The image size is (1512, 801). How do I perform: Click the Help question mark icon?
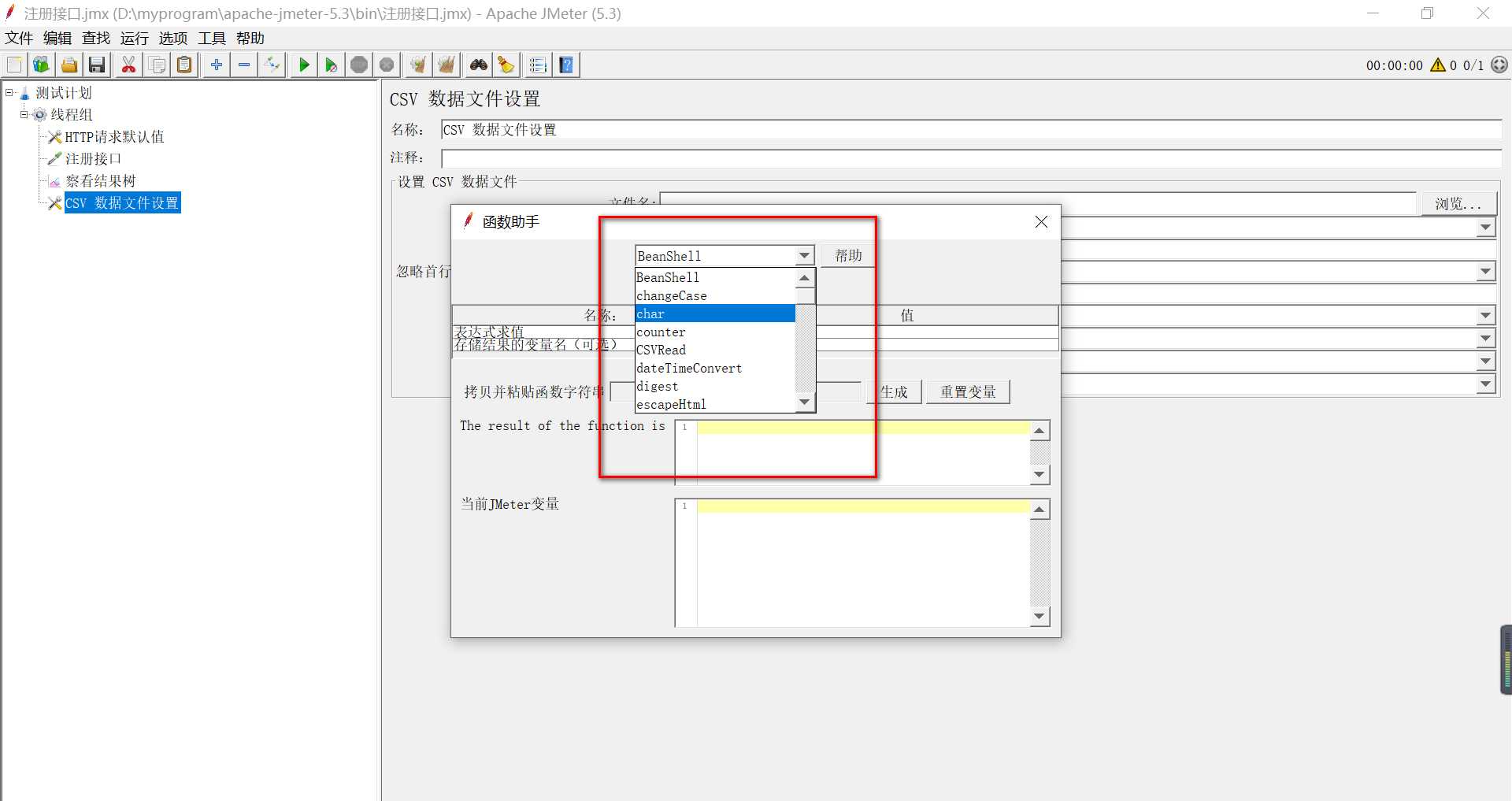(x=566, y=65)
